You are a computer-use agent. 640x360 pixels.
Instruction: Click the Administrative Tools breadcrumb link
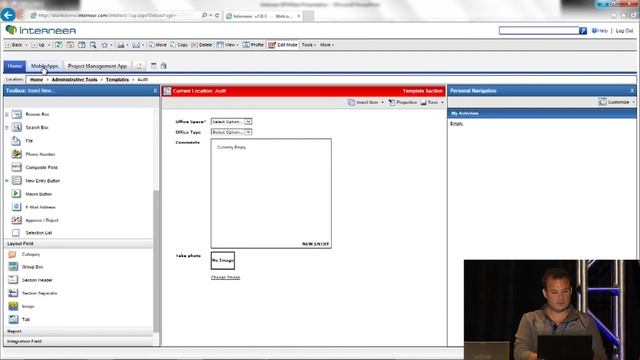[x=75, y=80]
